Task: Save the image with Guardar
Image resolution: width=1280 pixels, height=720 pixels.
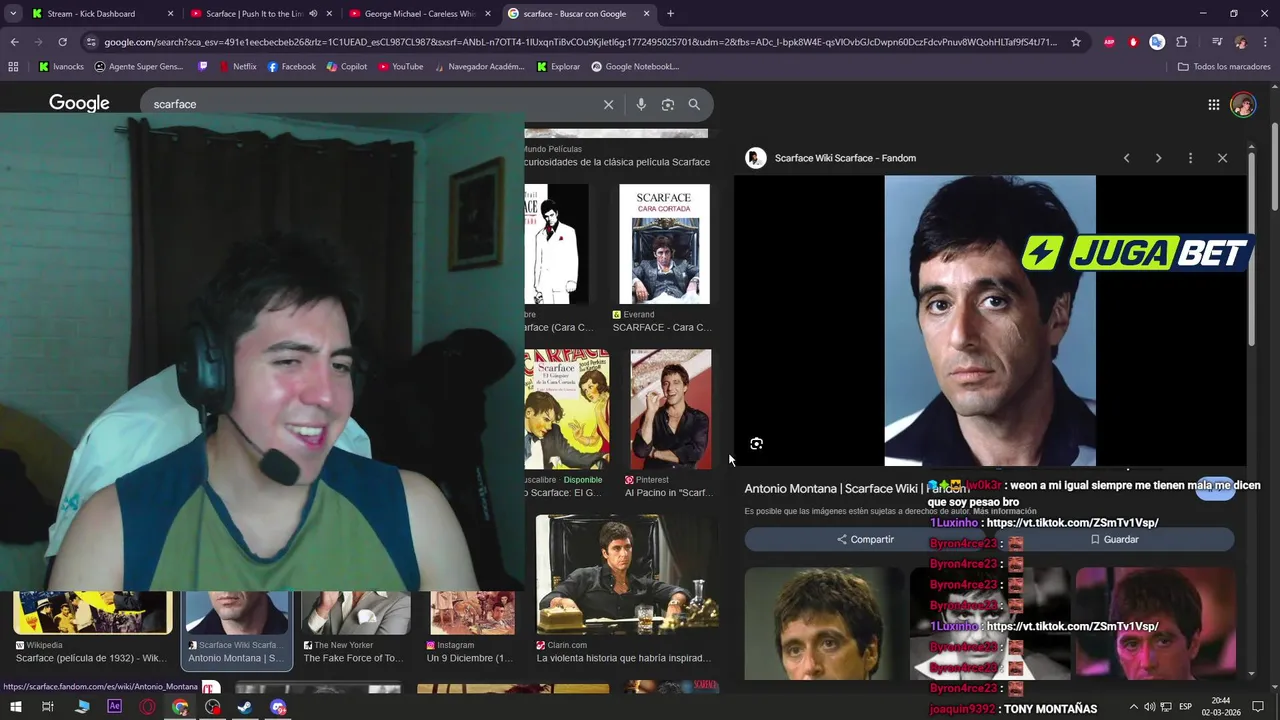Action: tap(1114, 539)
